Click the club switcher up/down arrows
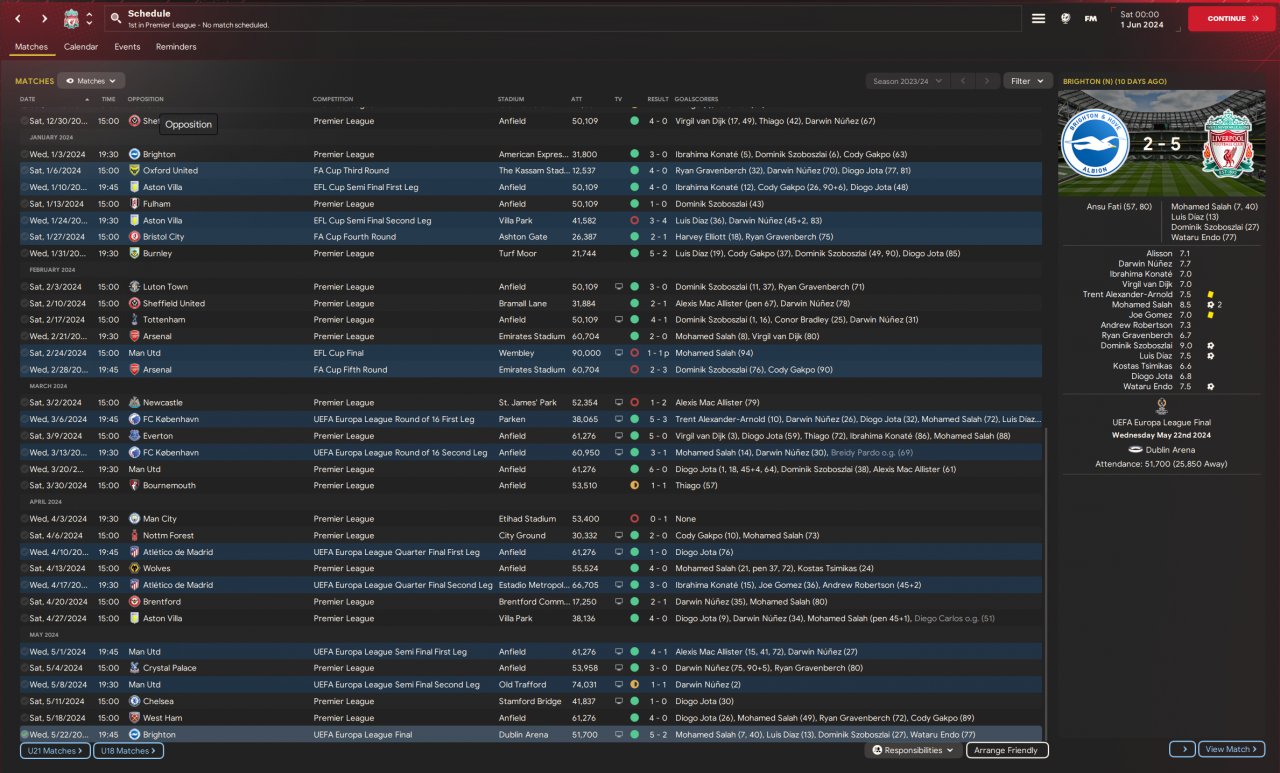This screenshot has width=1280, height=773. (x=89, y=18)
